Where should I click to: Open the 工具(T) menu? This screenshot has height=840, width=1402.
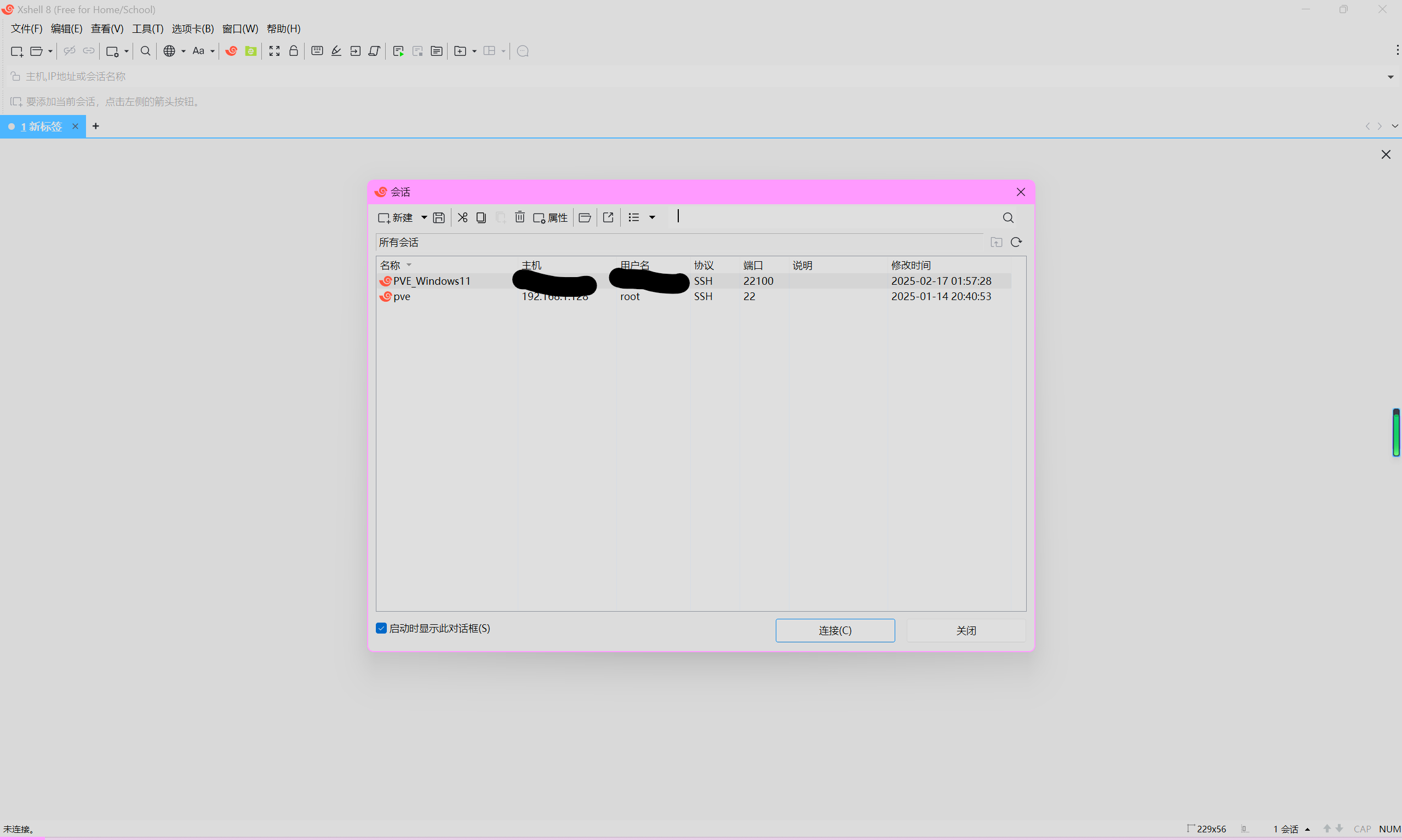(147, 28)
